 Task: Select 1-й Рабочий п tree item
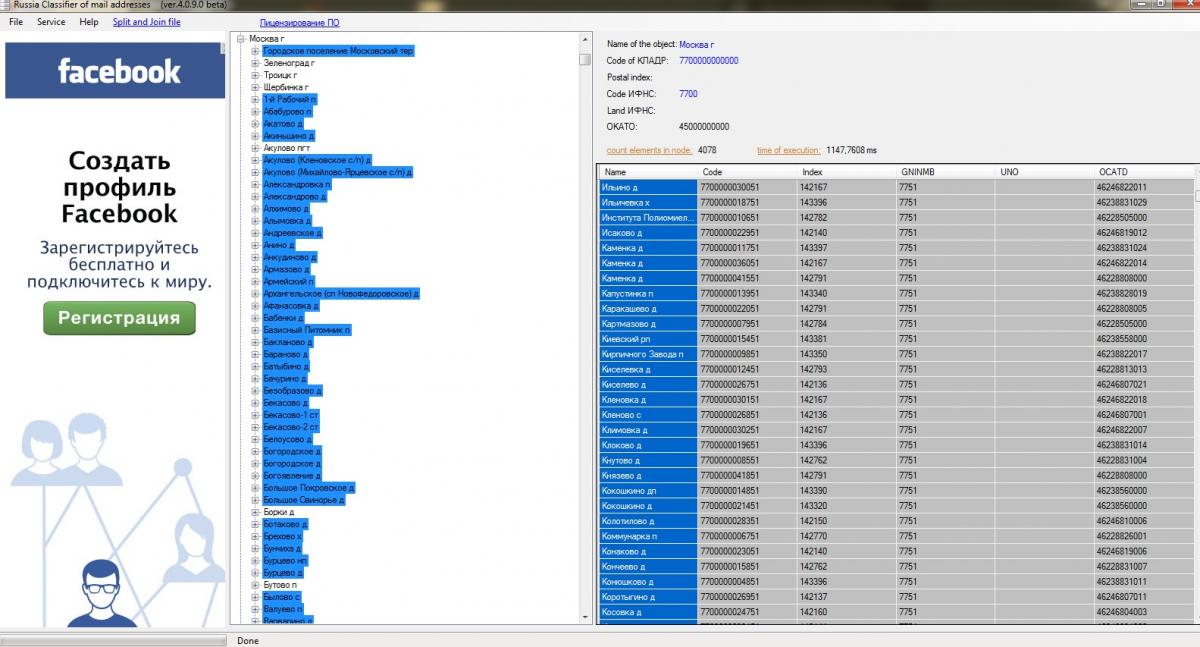click(x=290, y=100)
